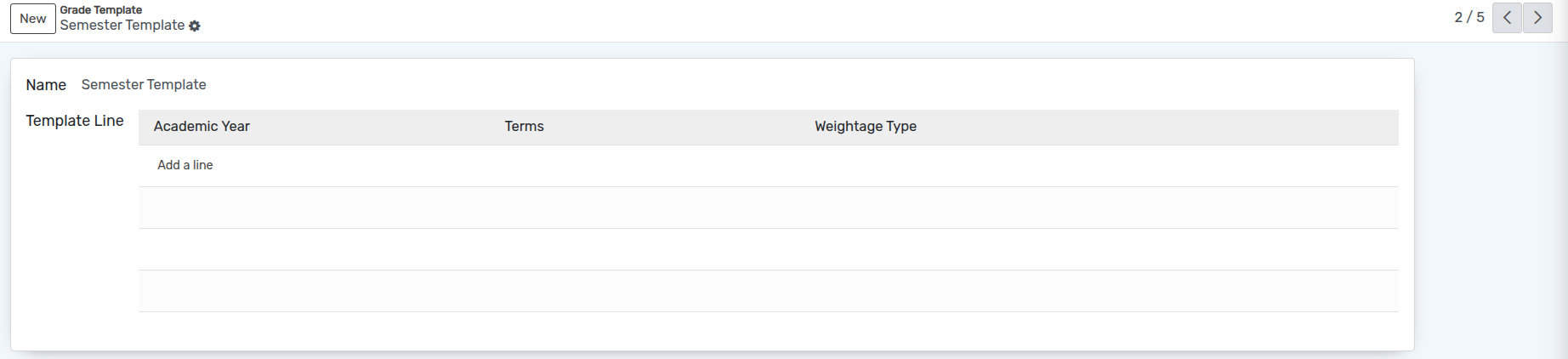
Task: Open the gear actions menu beside Semester Template
Action: [x=195, y=26]
